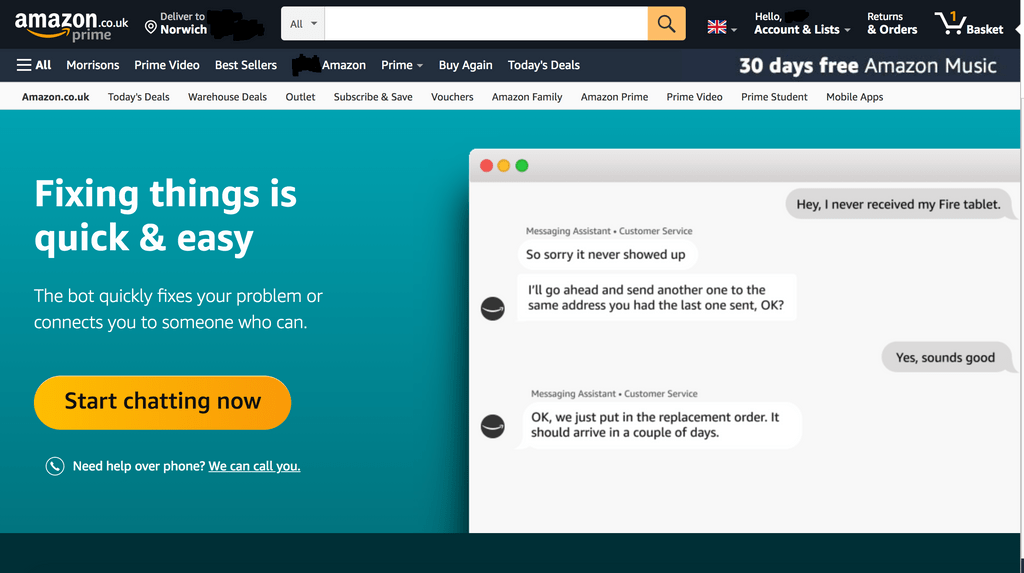Viewport: 1024px width, 573px height.
Task: Click the UK flag language icon
Action: [716, 27]
